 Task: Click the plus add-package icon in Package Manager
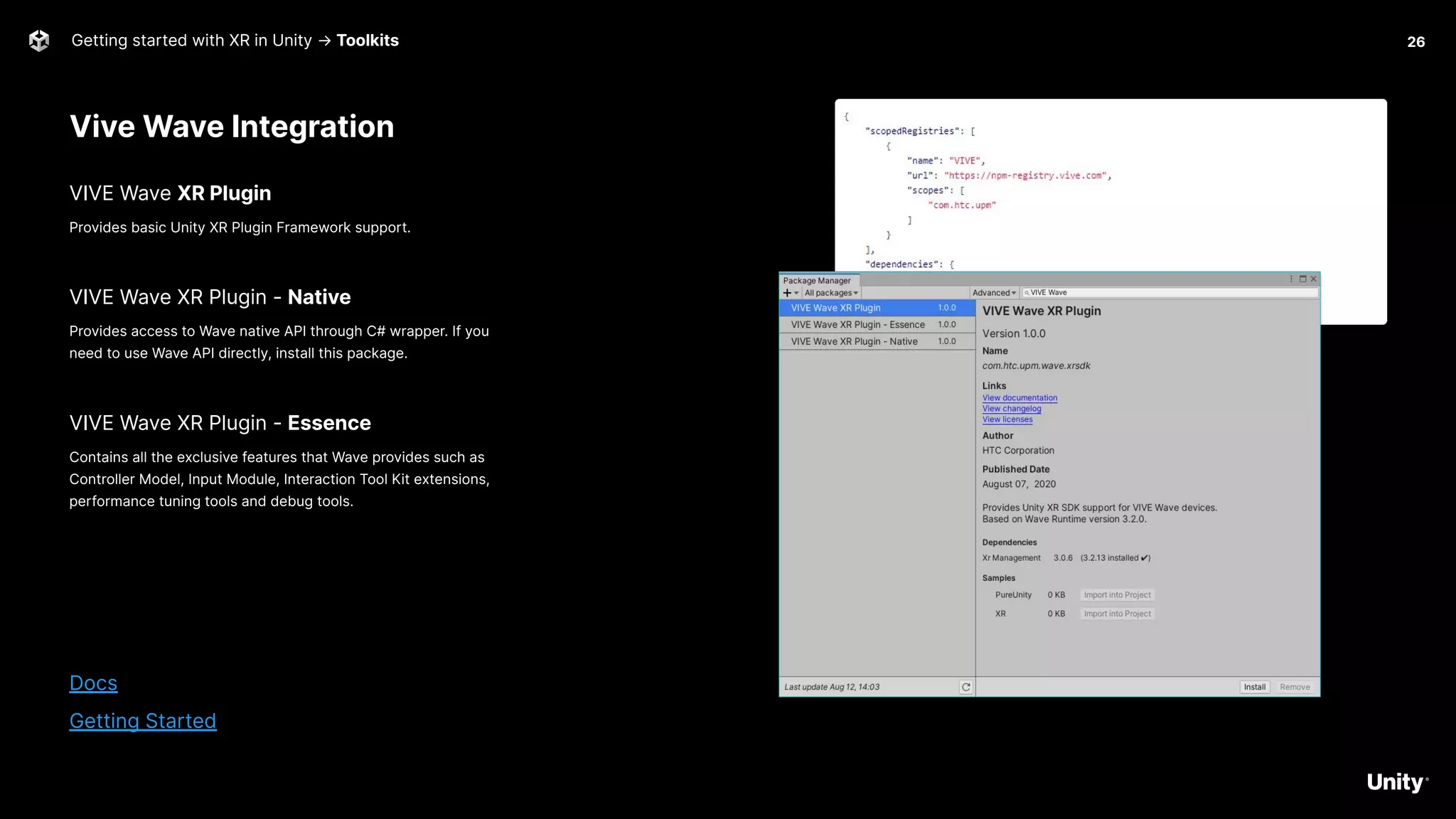point(787,293)
